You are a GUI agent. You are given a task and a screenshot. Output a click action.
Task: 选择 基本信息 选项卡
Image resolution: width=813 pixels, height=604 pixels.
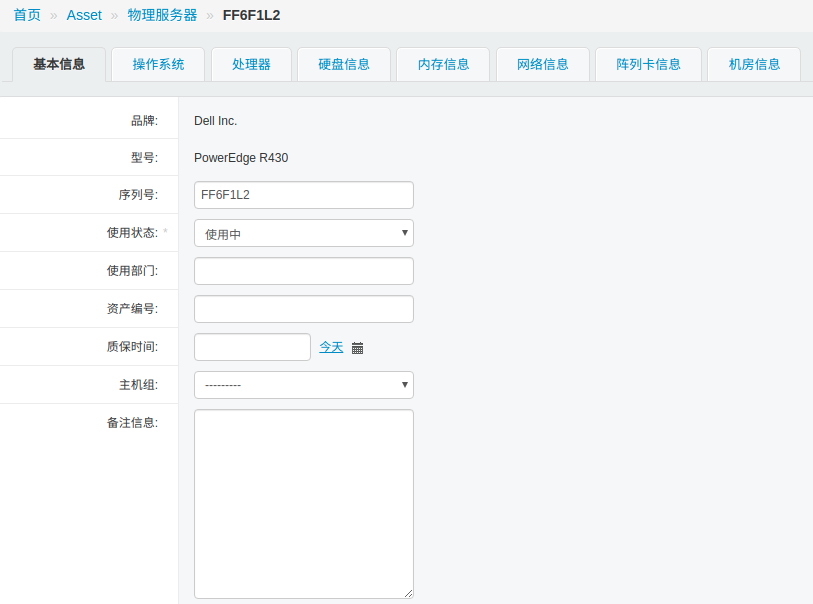pos(58,63)
